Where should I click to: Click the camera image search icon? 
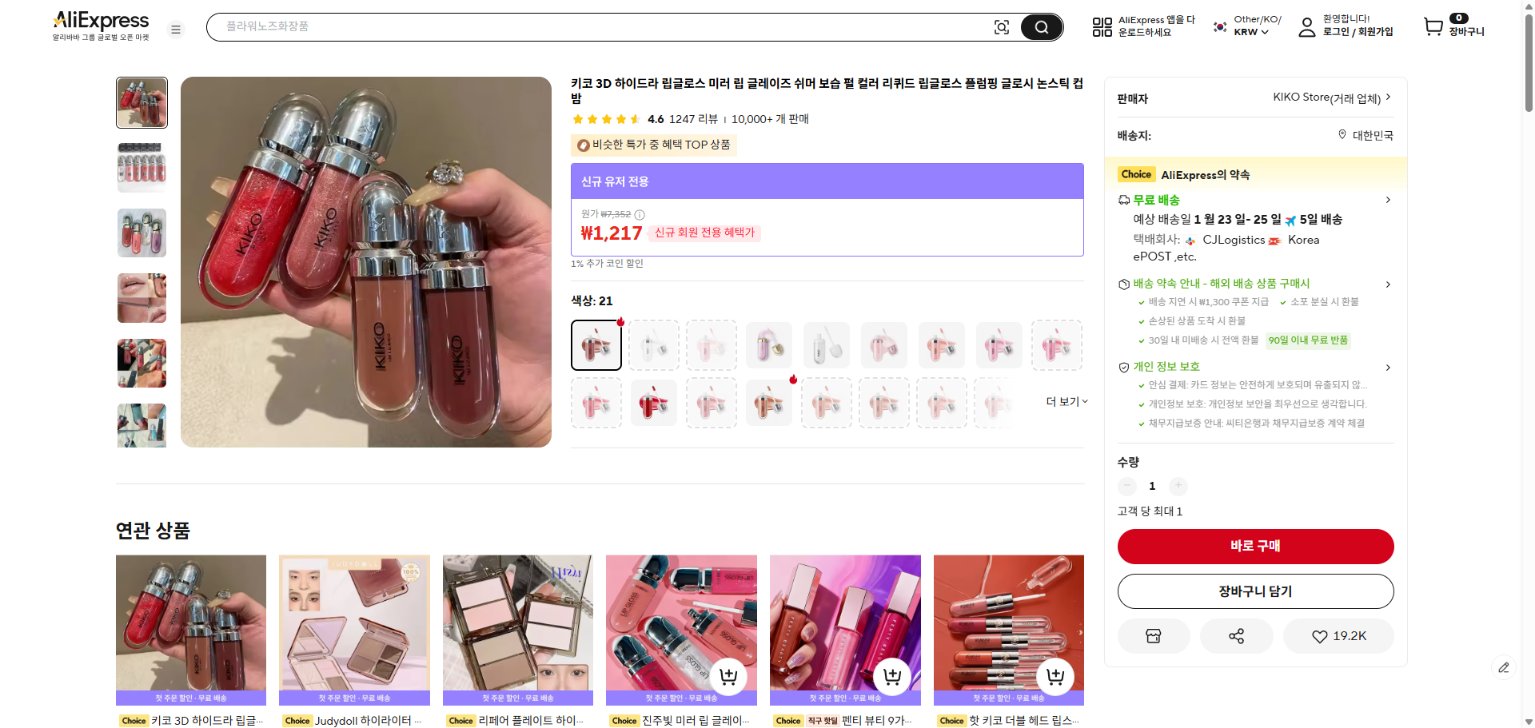(1001, 27)
